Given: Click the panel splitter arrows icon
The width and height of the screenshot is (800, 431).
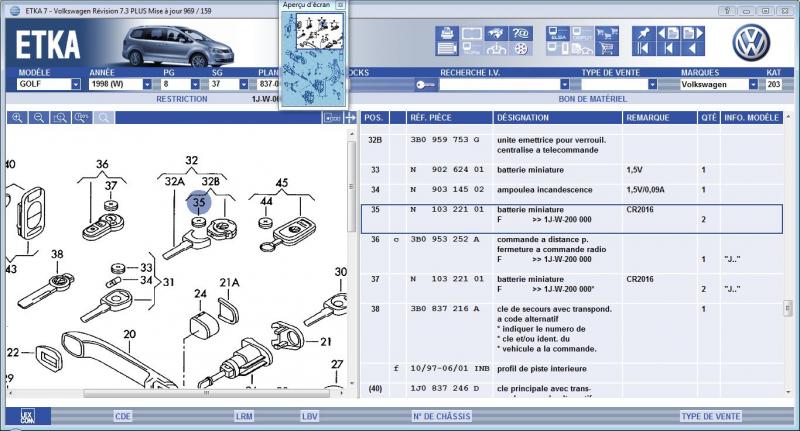Looking at the screenshot, I should click(350, 118).
